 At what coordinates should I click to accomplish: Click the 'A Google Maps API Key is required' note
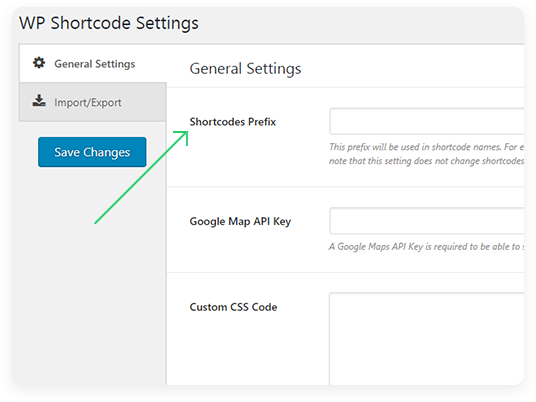tap(426, 246)
